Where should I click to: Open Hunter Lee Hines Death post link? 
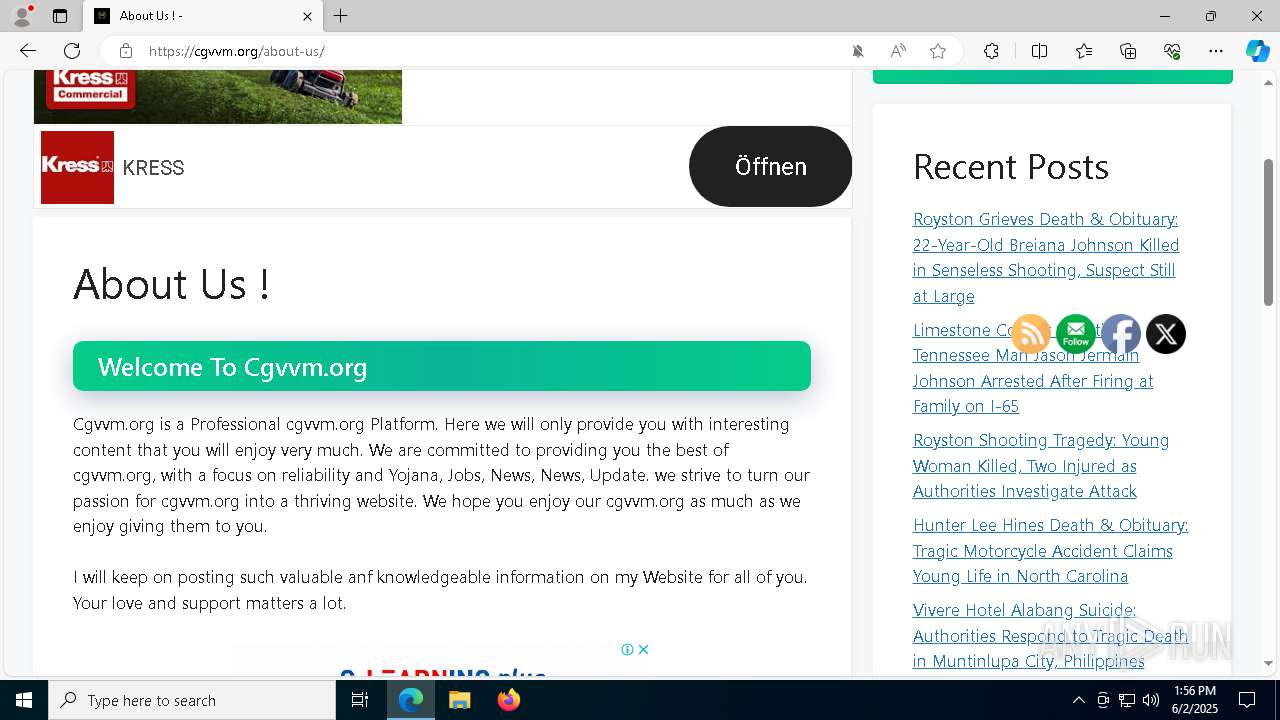click(x=1050, y=551)
